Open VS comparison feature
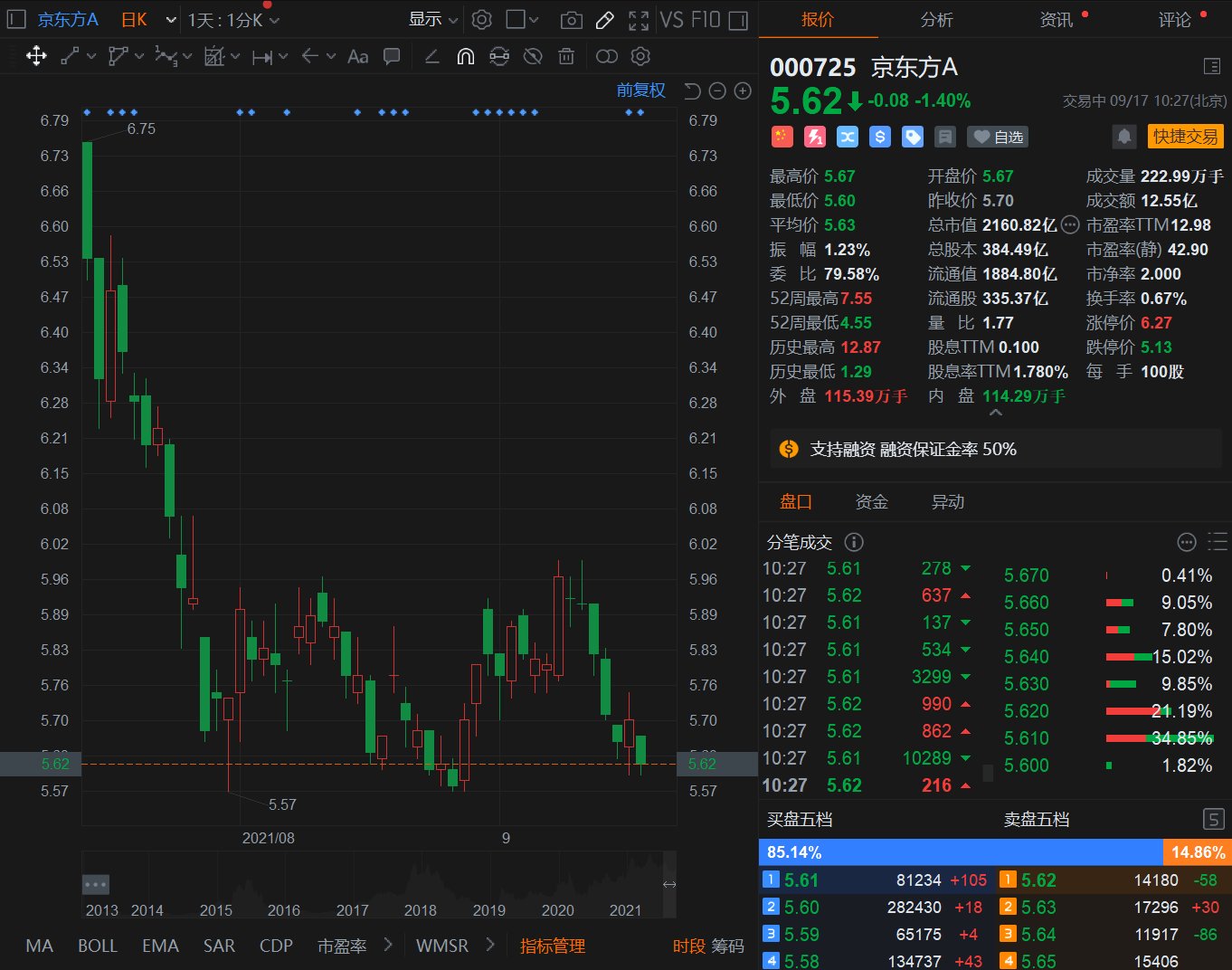This screenshot has height=970, width=1232. click(x=671, y=20)
